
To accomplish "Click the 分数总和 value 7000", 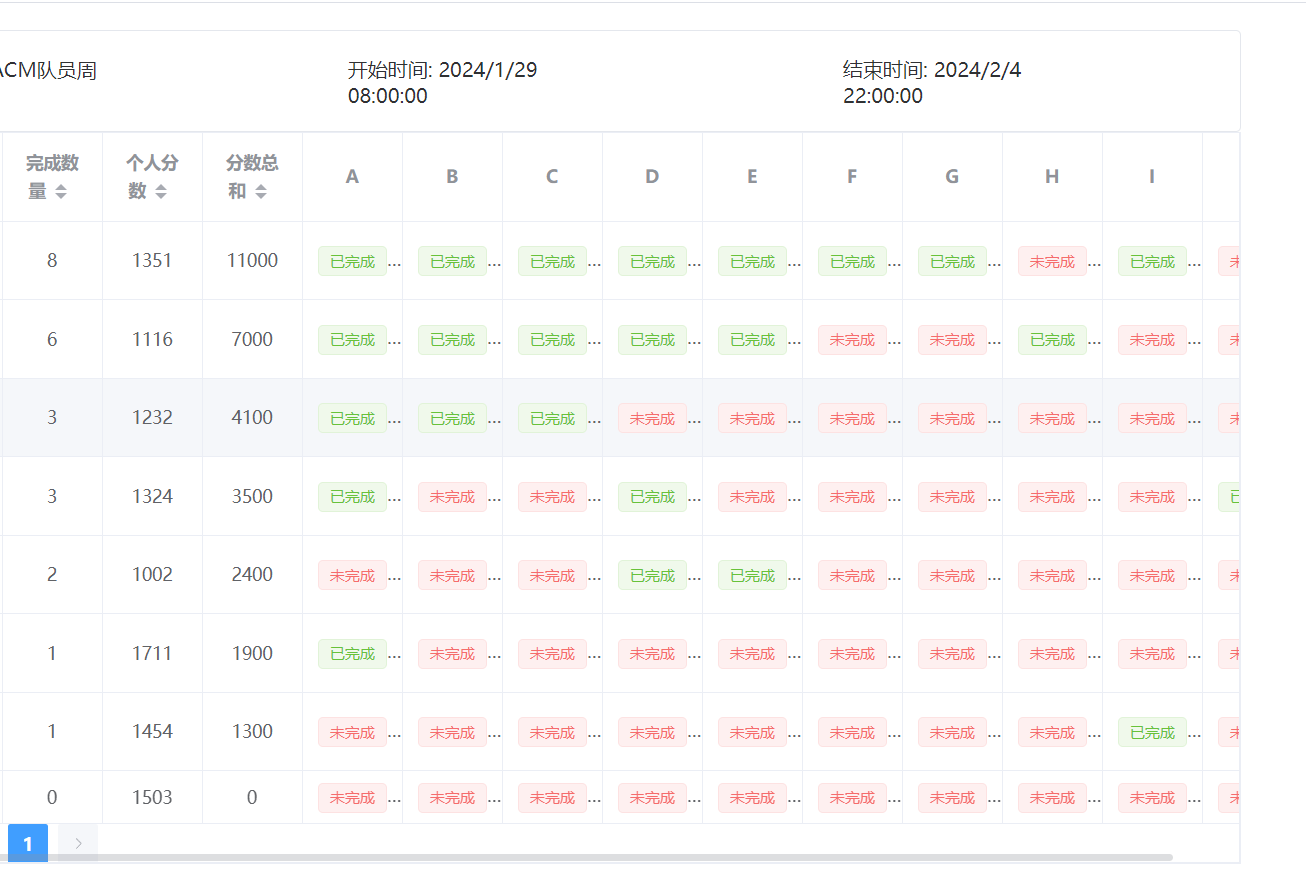I will 252,339.
